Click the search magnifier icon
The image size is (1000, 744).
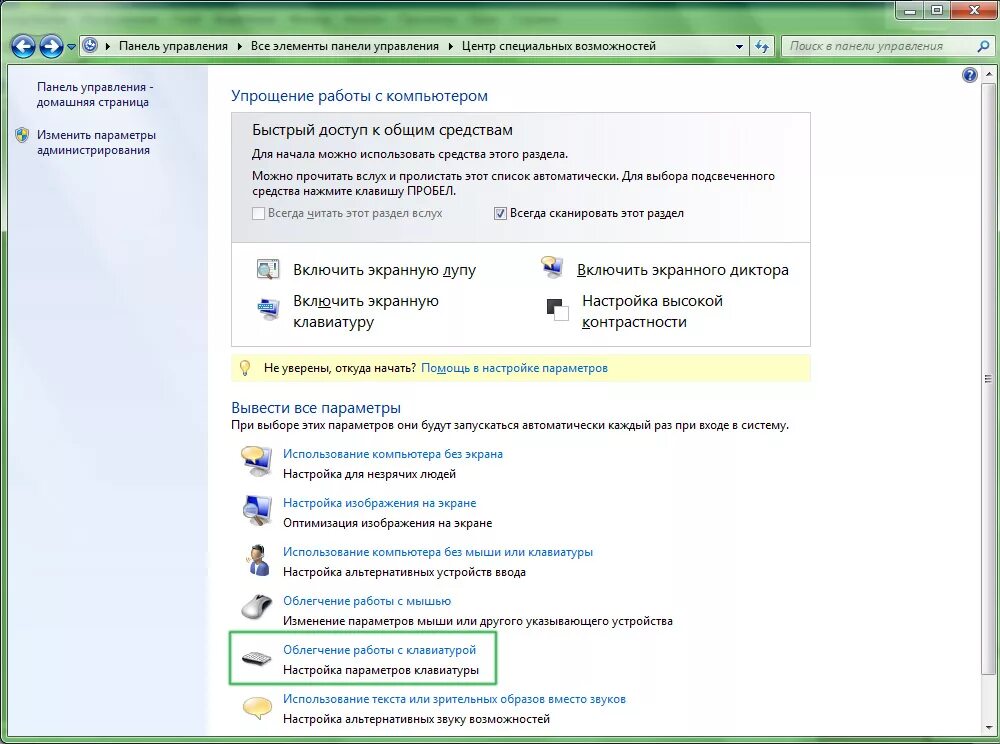983,46
